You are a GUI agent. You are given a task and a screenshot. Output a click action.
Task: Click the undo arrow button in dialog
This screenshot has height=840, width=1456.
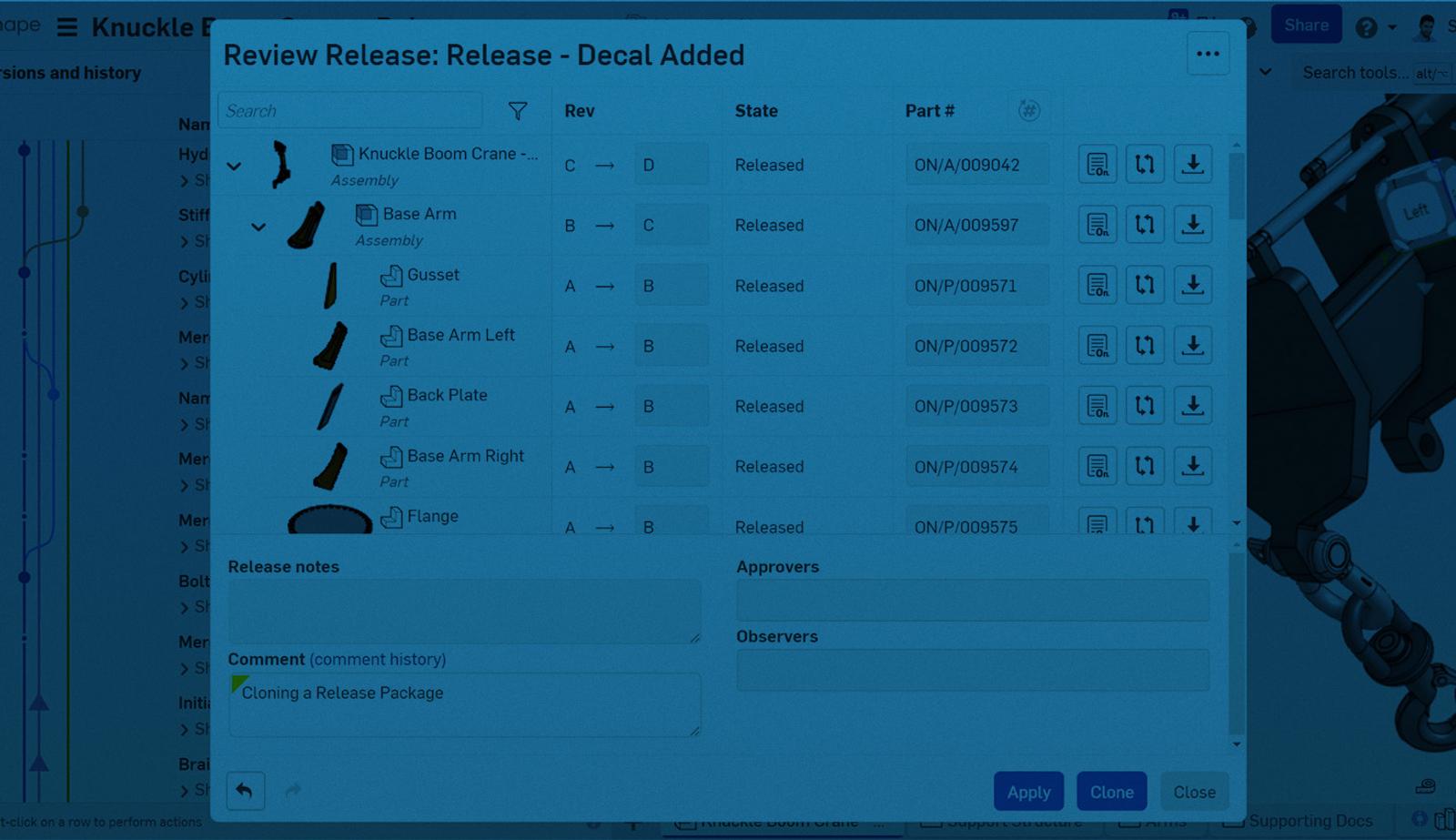tap(245, 791)
